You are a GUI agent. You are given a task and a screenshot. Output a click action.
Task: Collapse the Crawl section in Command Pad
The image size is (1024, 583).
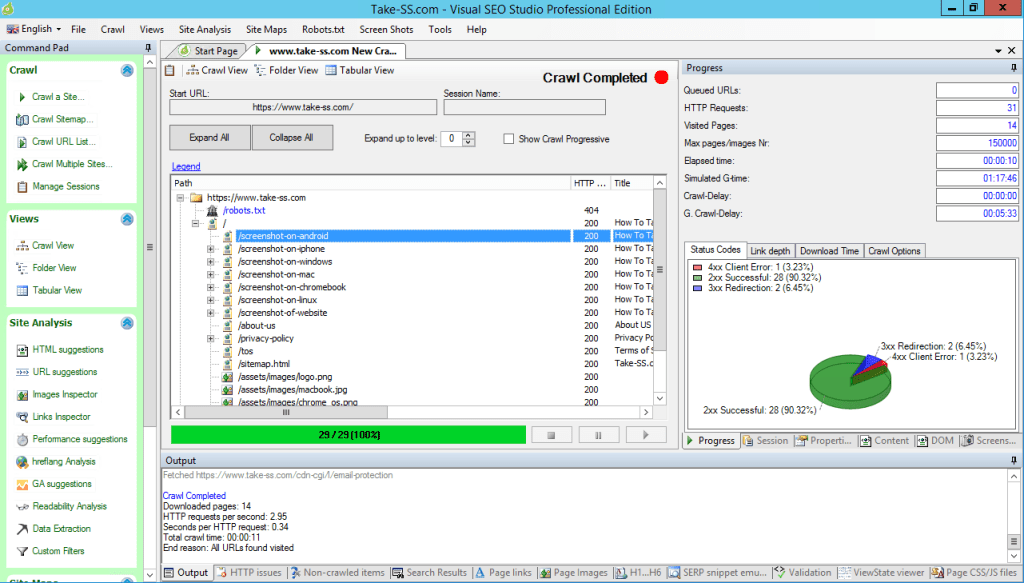[x=127, y=71]
